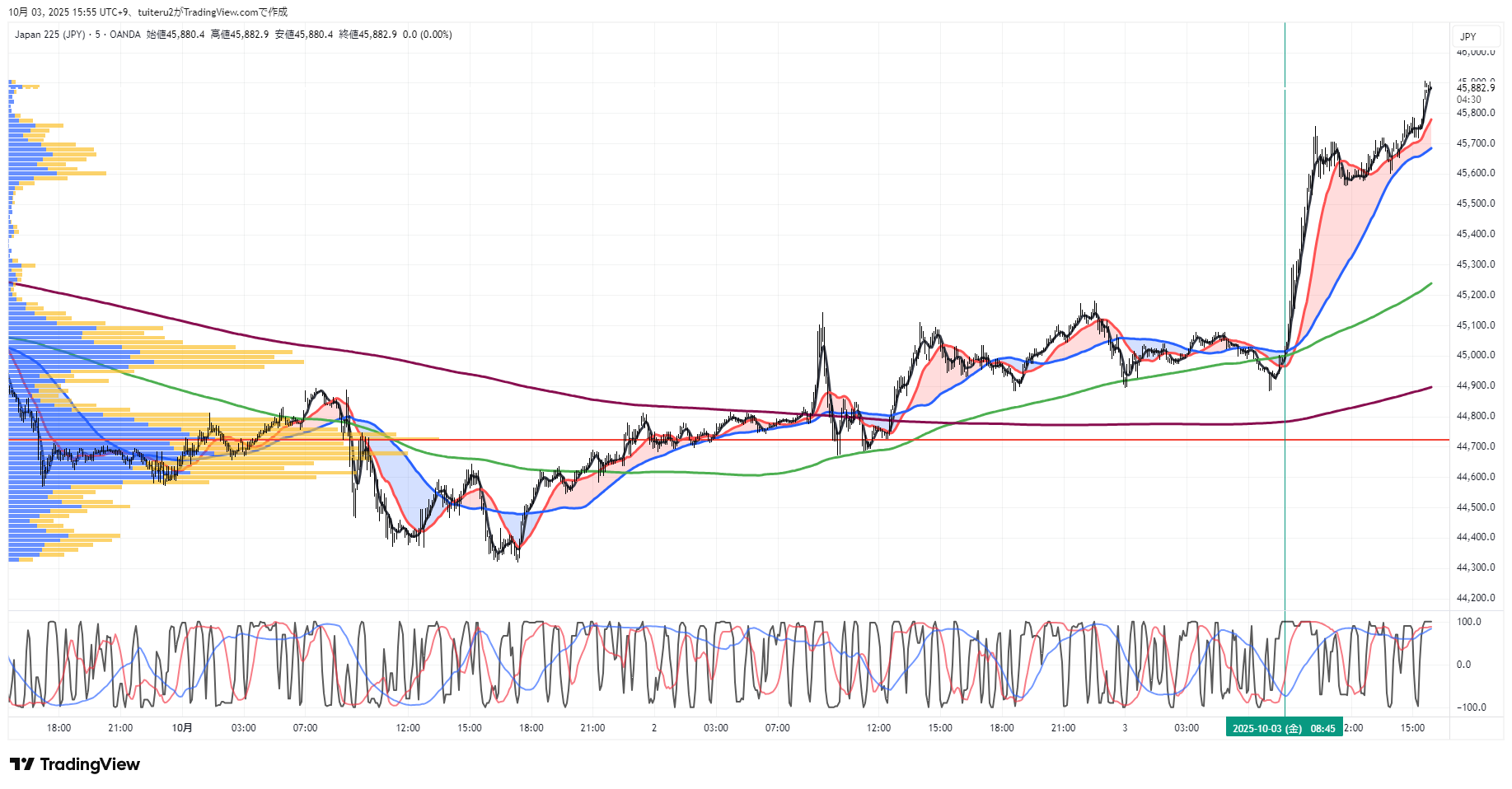The height and width of the screenshot is (789, 1512).
Task: Click the 10月 label on time axis
Action: (182, 728)
